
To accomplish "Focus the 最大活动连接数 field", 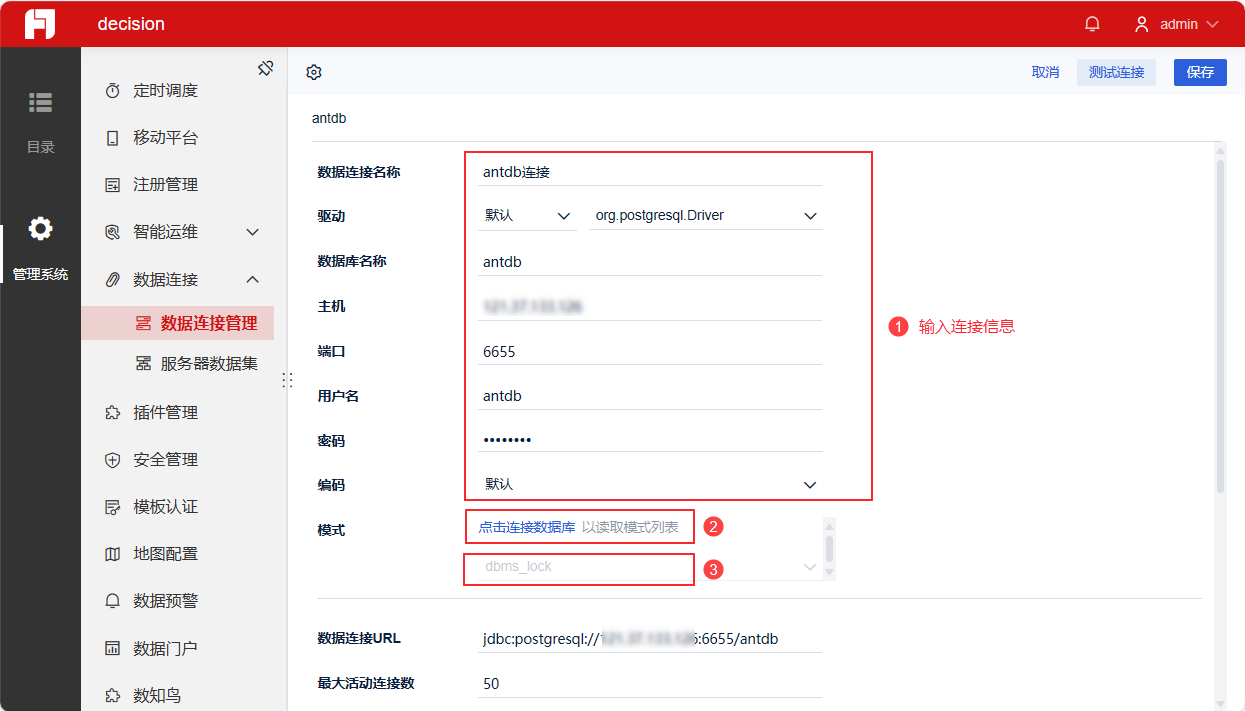I will point(650,684).
